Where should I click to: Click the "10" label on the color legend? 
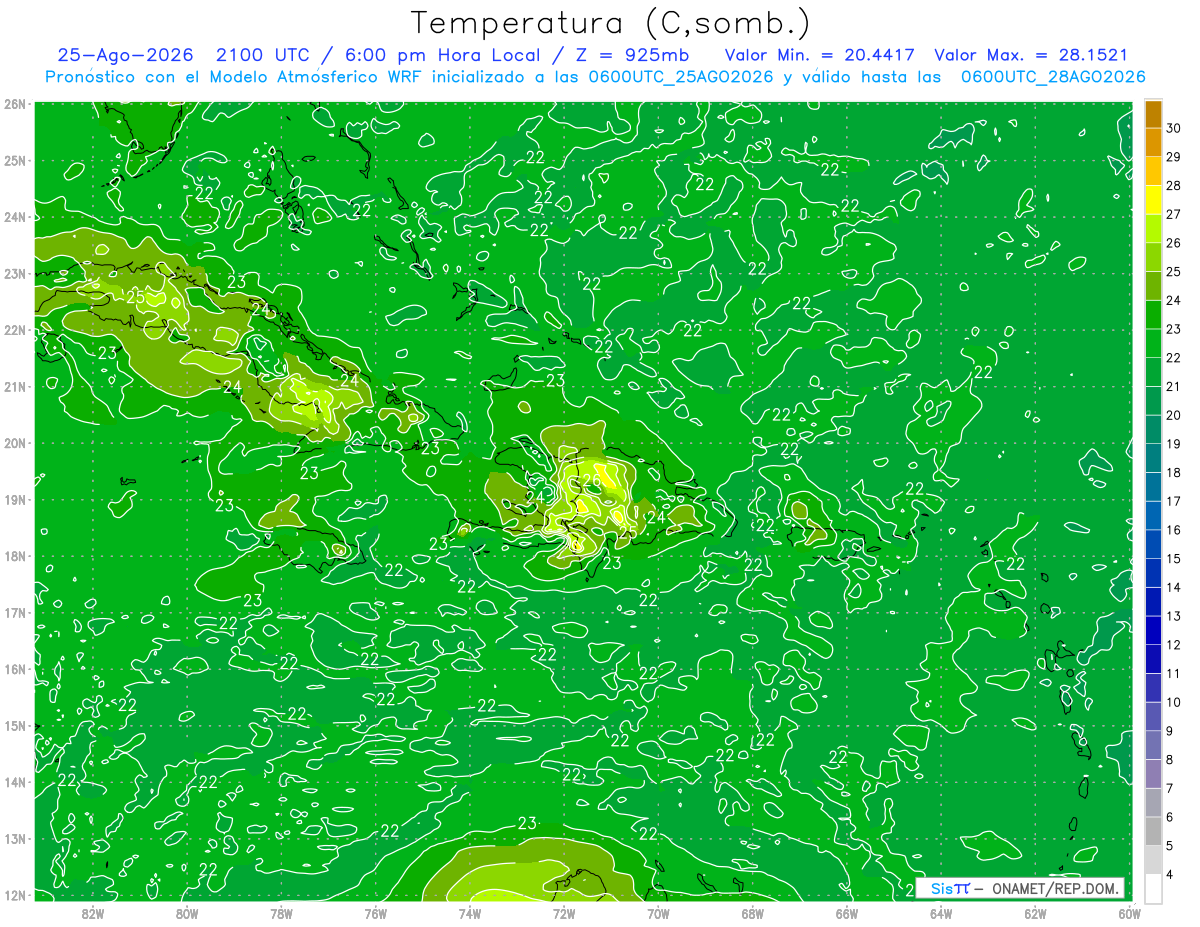(x=1174, y=702)
